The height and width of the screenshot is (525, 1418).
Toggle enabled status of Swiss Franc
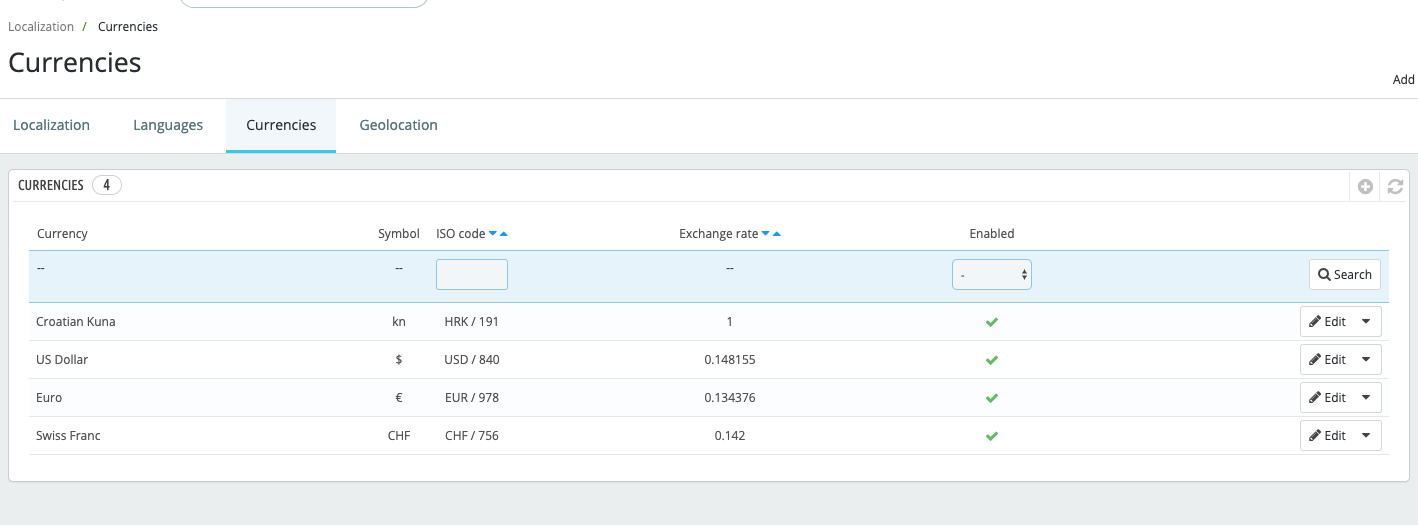tap(992, 436)
